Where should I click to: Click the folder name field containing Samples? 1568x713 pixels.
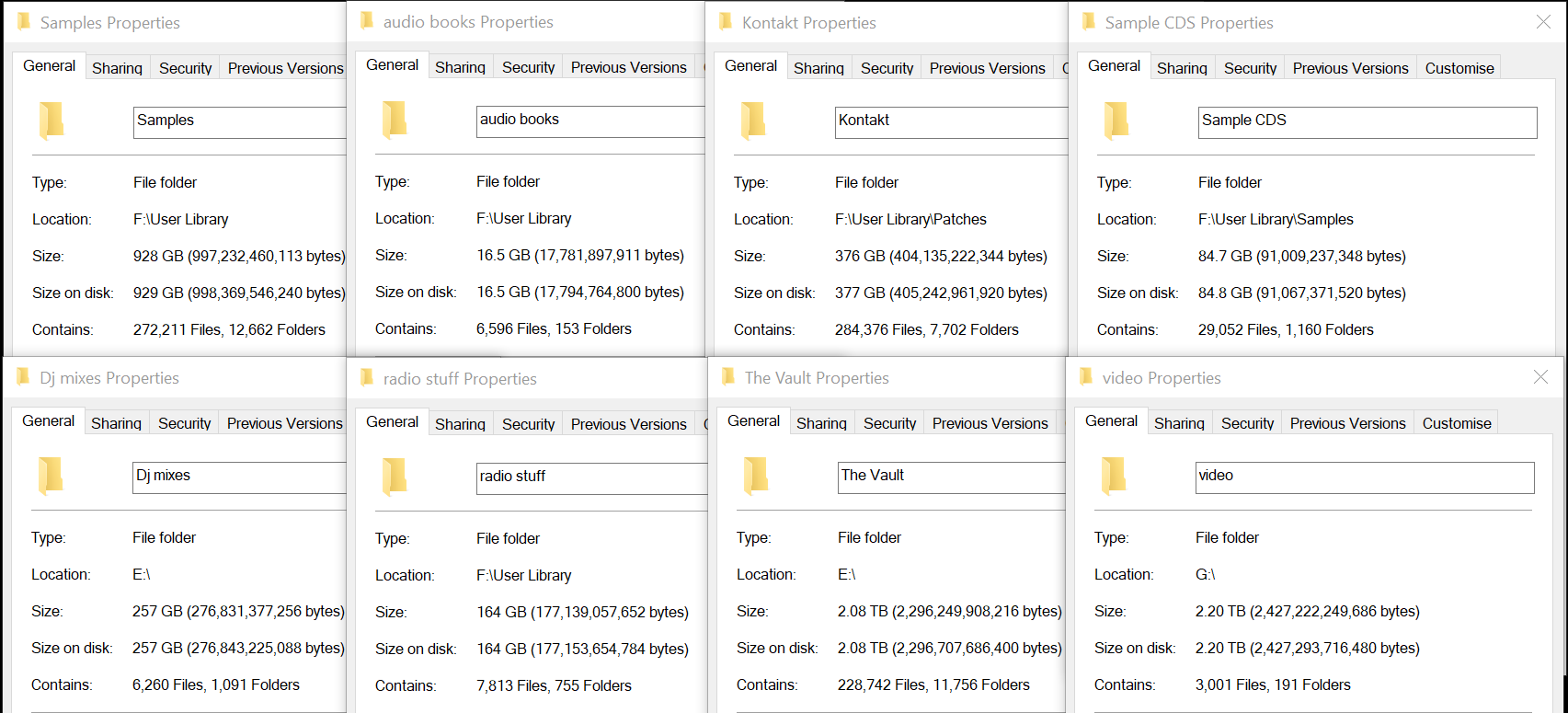coord(240,122)
